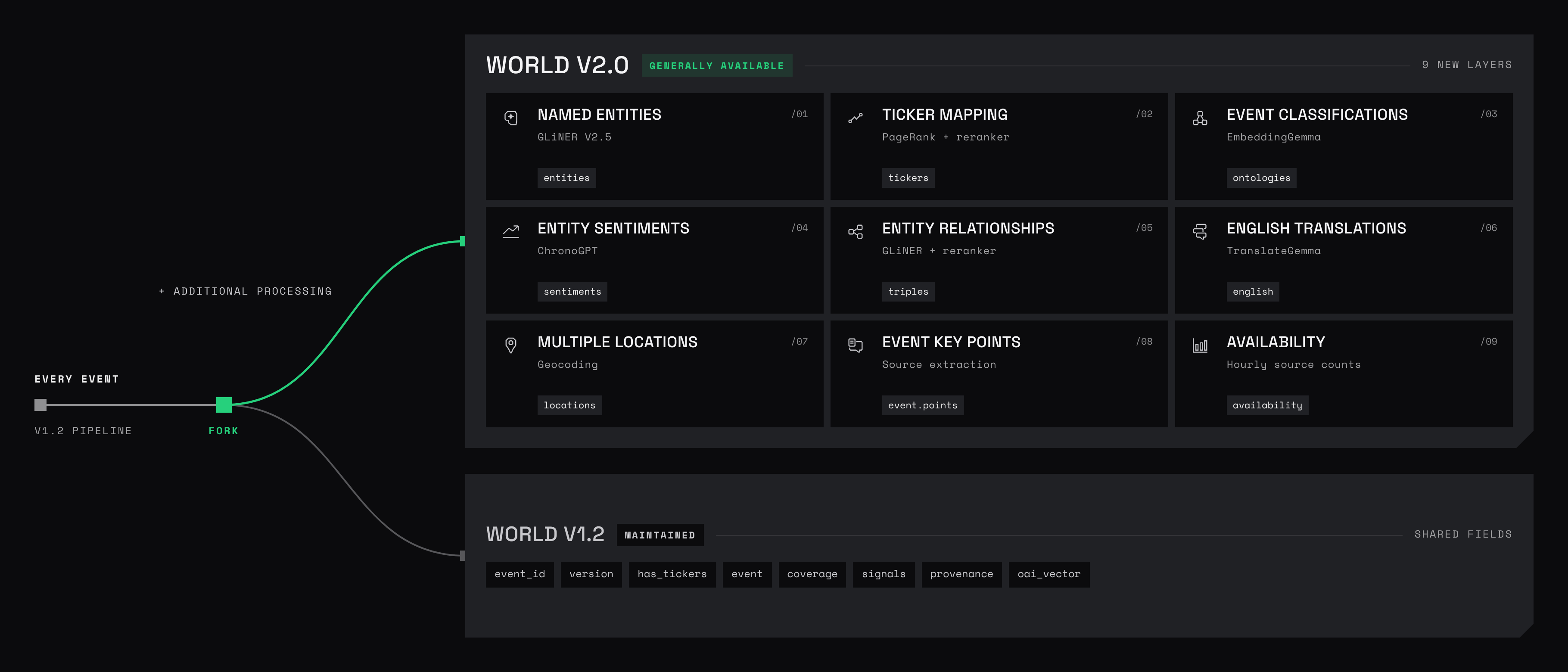Click the English Translations speech icon
1568x672 pixels.
pyautogui.click(x=1200, y=231)
